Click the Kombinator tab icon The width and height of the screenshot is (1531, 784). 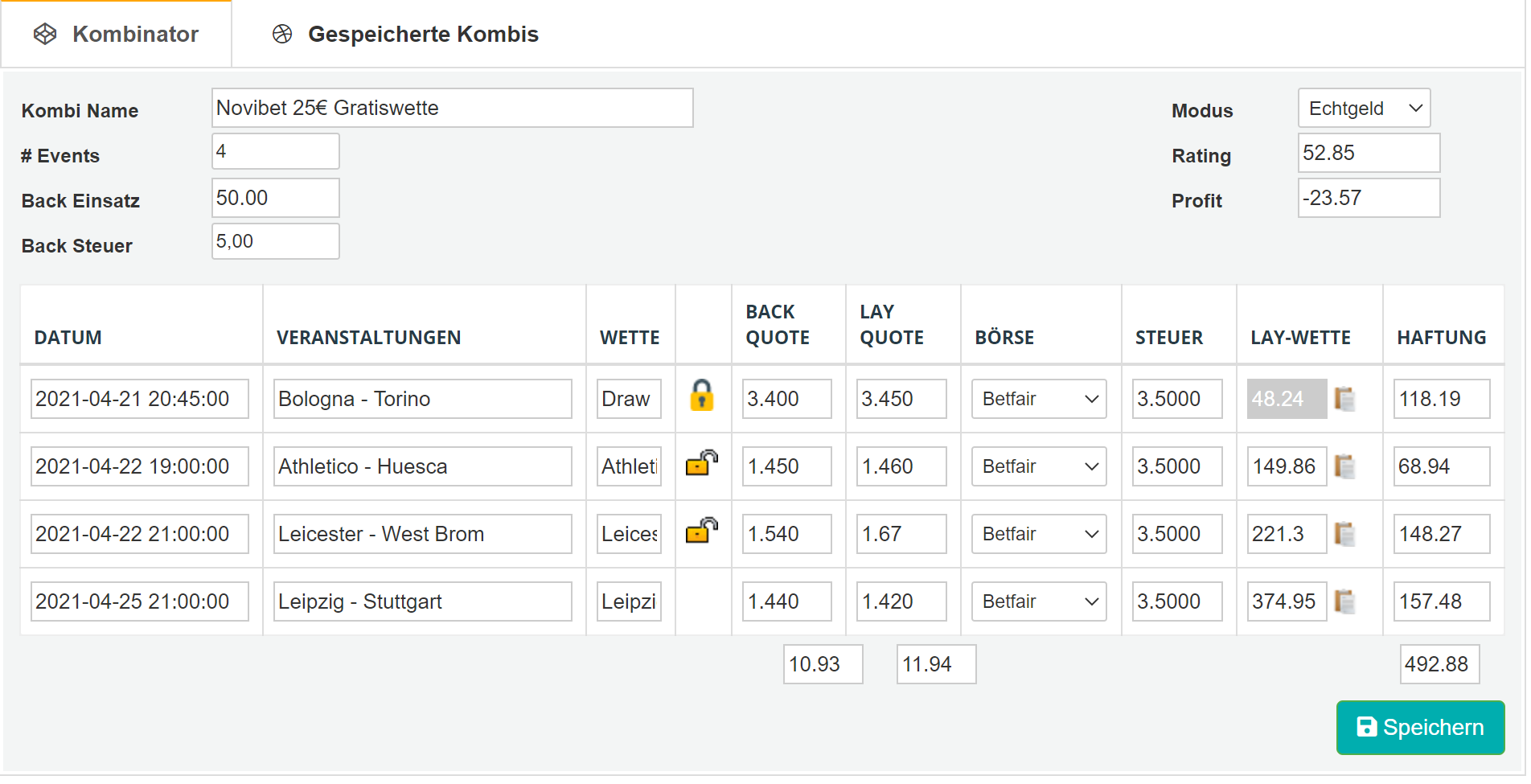(x=45, y=34)
